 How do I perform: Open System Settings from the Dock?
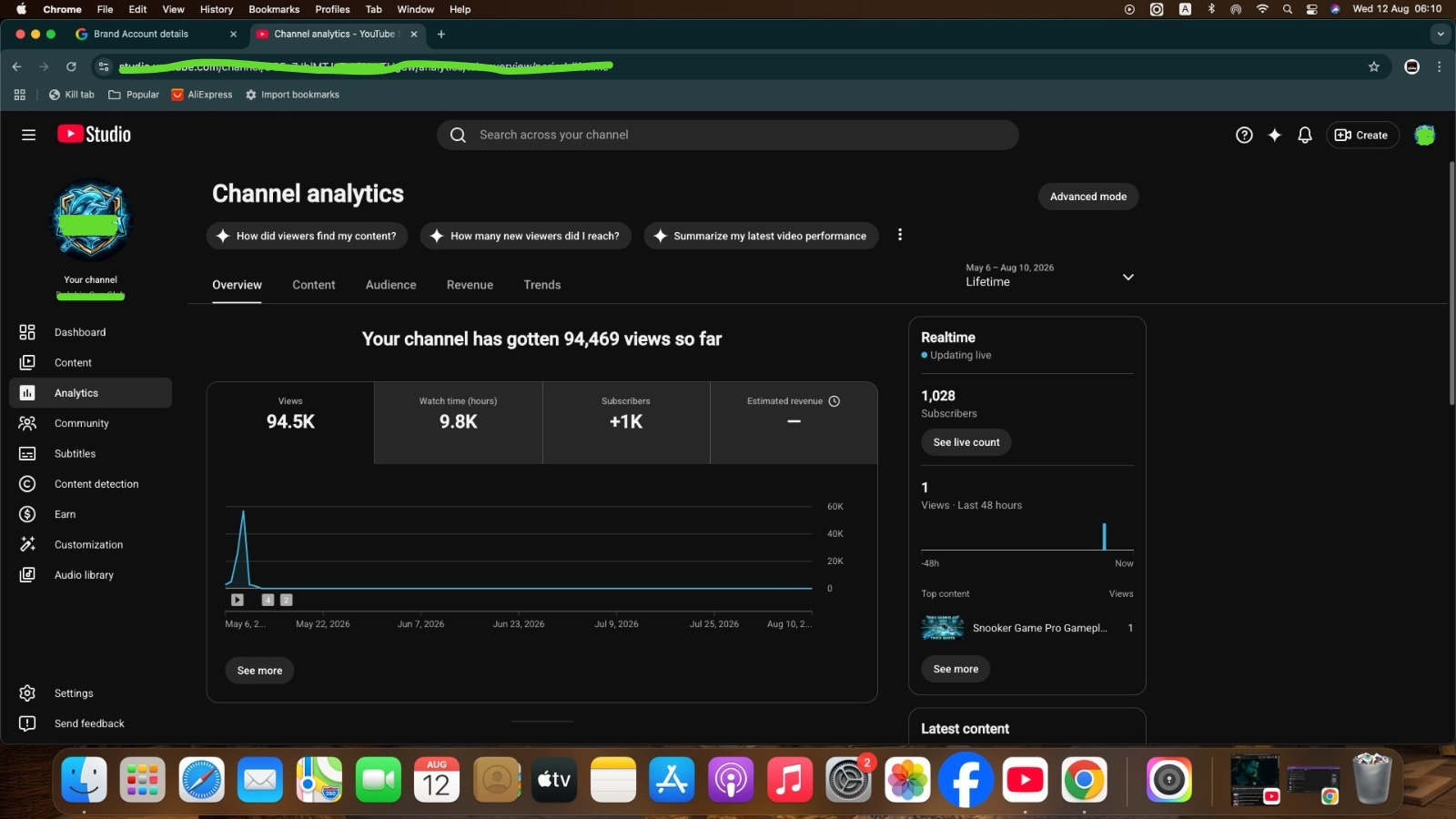tap(848, 780)
